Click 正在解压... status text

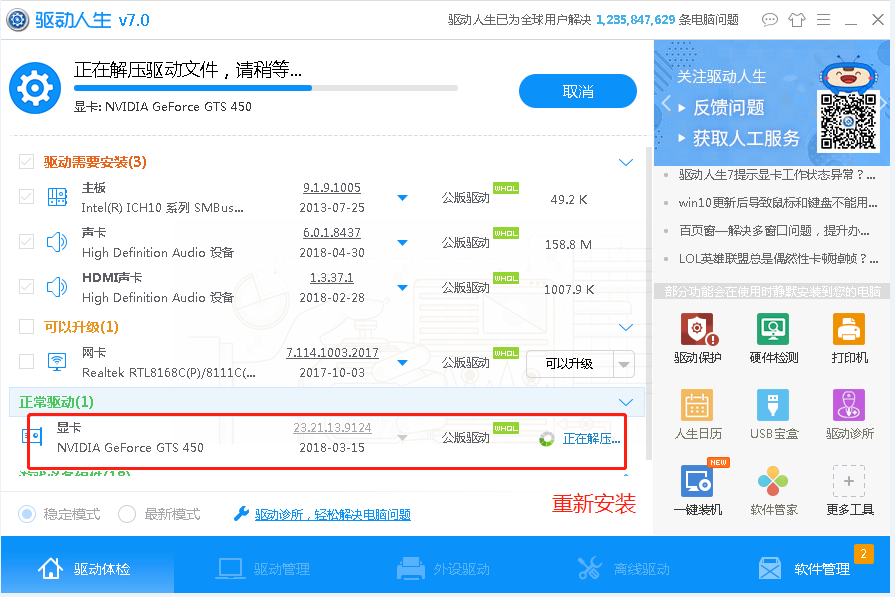pyautogui.click(x=591, y=438)
